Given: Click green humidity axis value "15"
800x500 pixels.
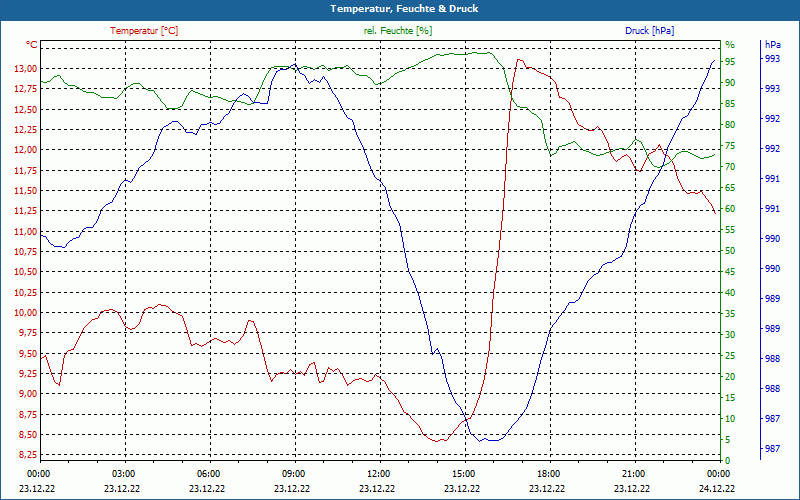Looking at the screenshot, I should point(730,397).
